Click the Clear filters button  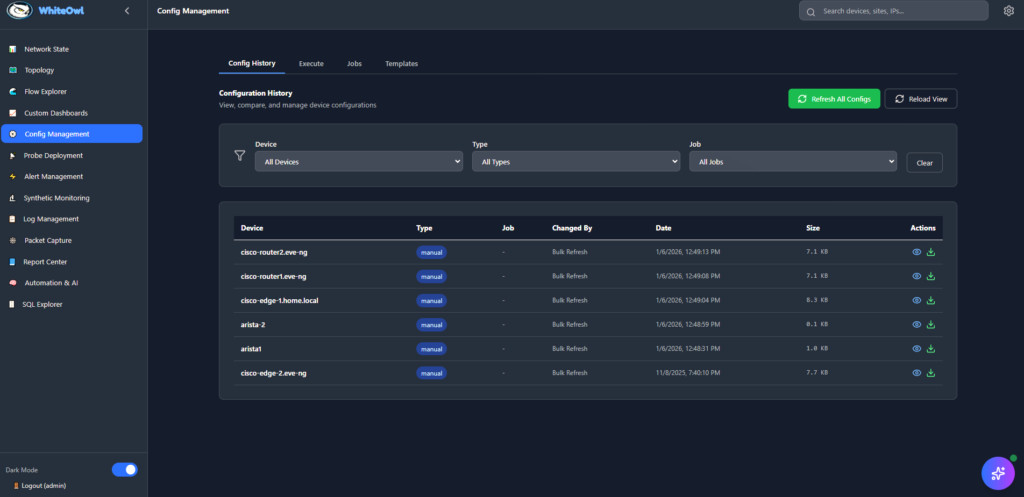[x=924, y=162]
